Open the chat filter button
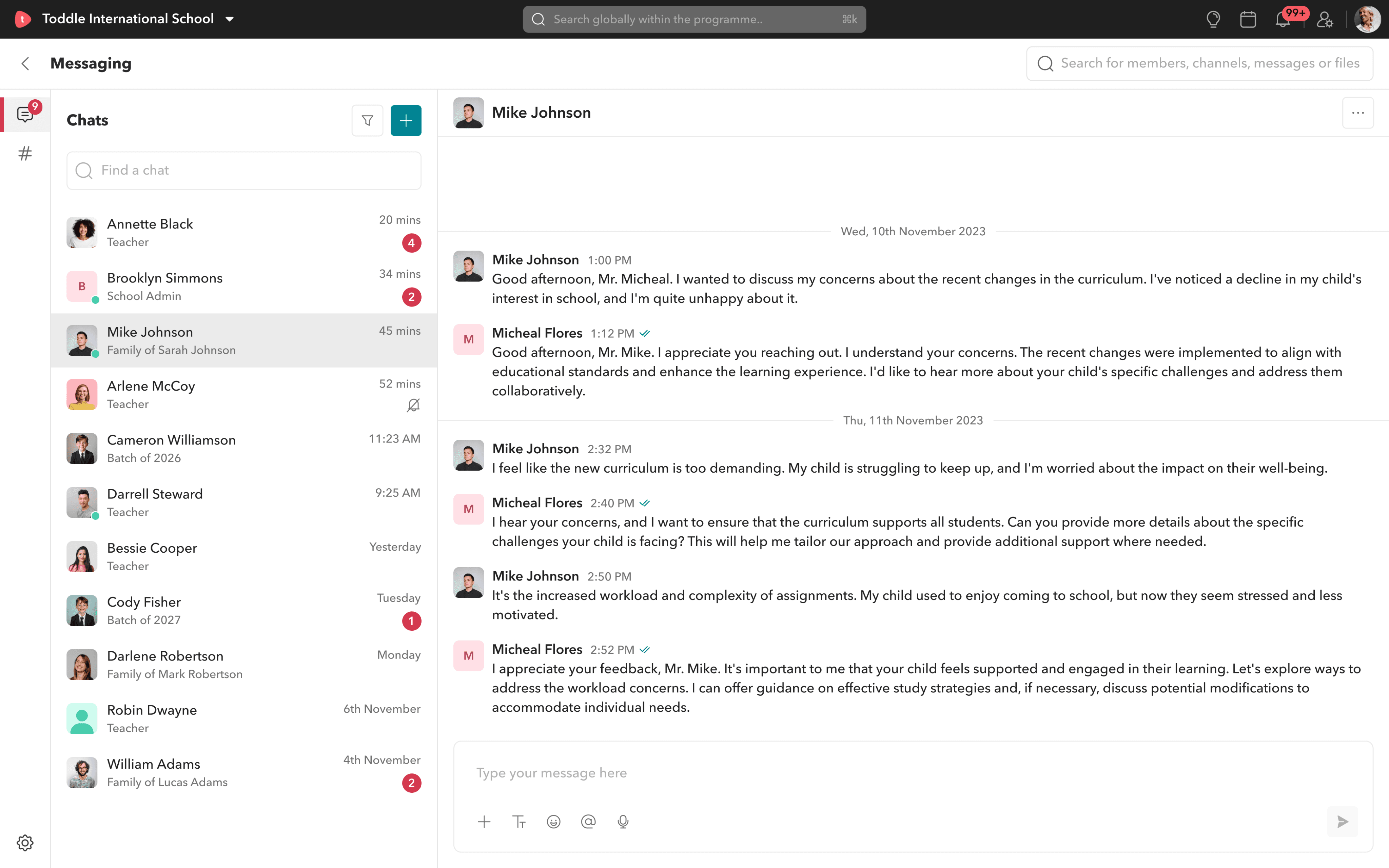 click(x=367, y=121)
